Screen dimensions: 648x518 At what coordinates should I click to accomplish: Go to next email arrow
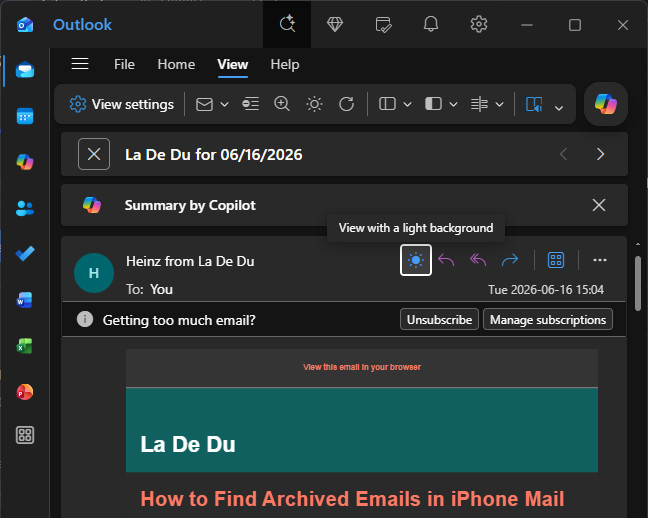(x=600, y=154)
